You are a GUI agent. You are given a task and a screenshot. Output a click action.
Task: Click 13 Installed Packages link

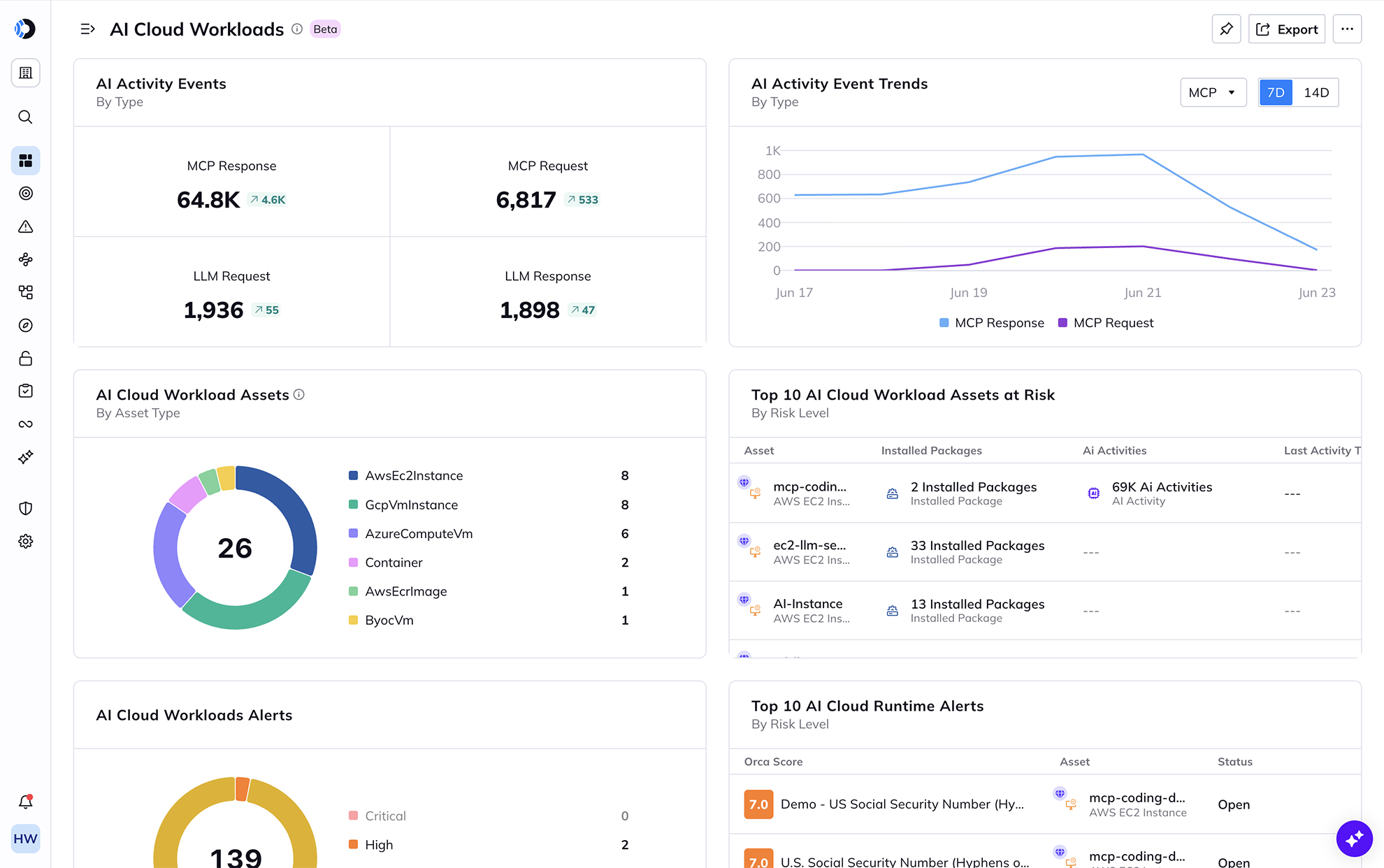(x=977, y=605)
